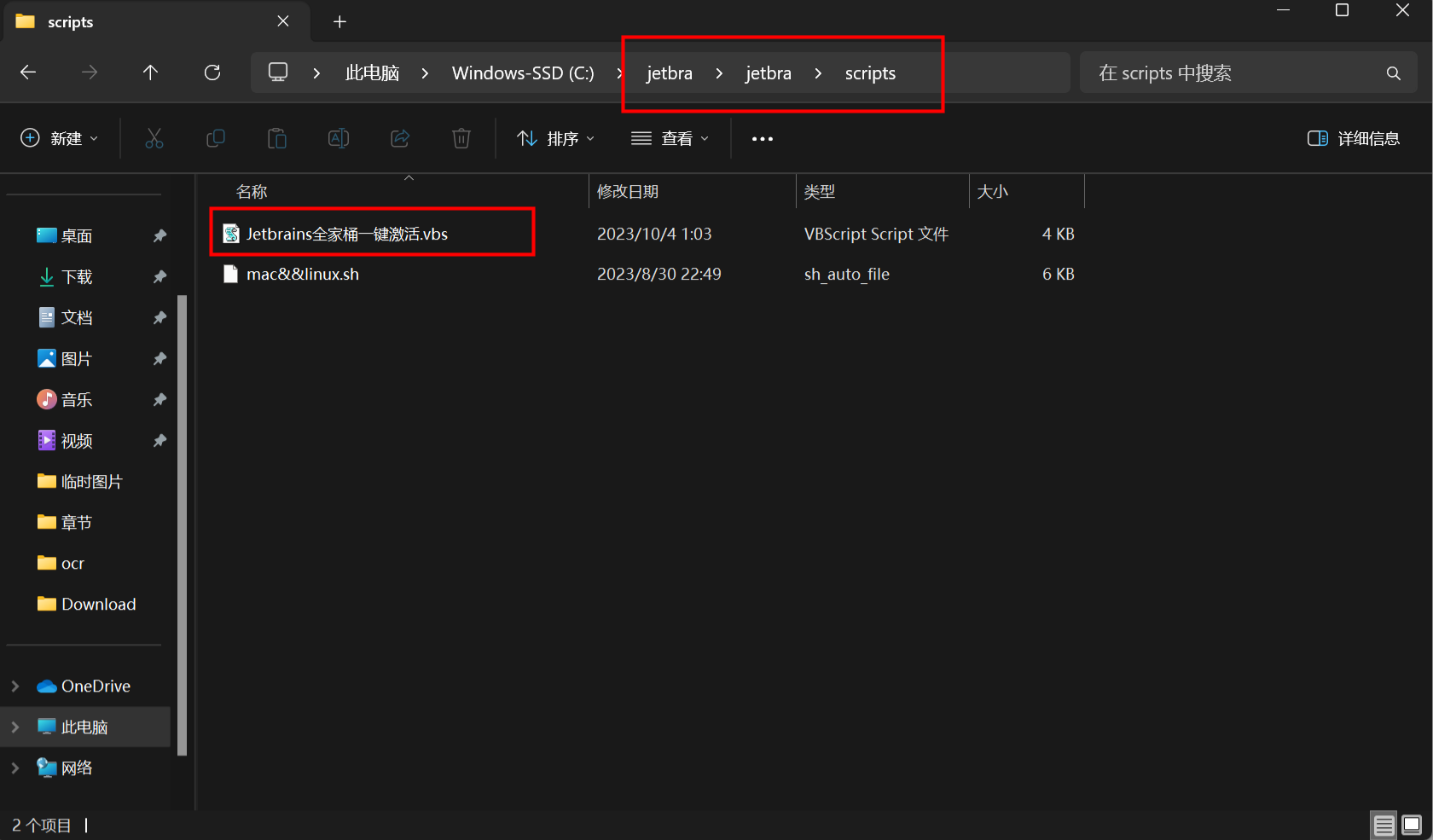Go forward using the forward arrow
The height and width of the screenshot is (840, 1433).
(90, 72)
